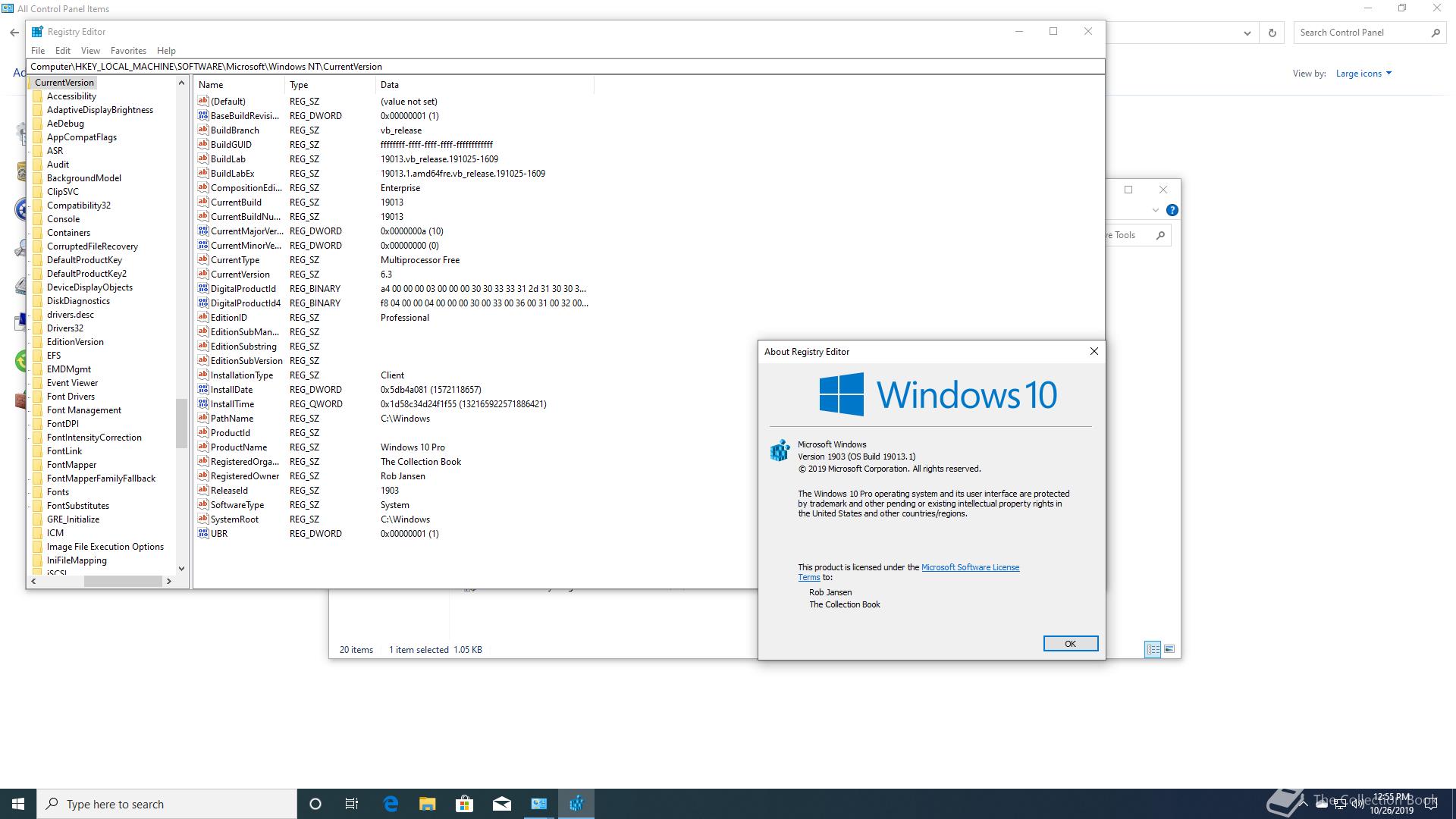Close the About Registry Editor dialog

[1094, 351]
